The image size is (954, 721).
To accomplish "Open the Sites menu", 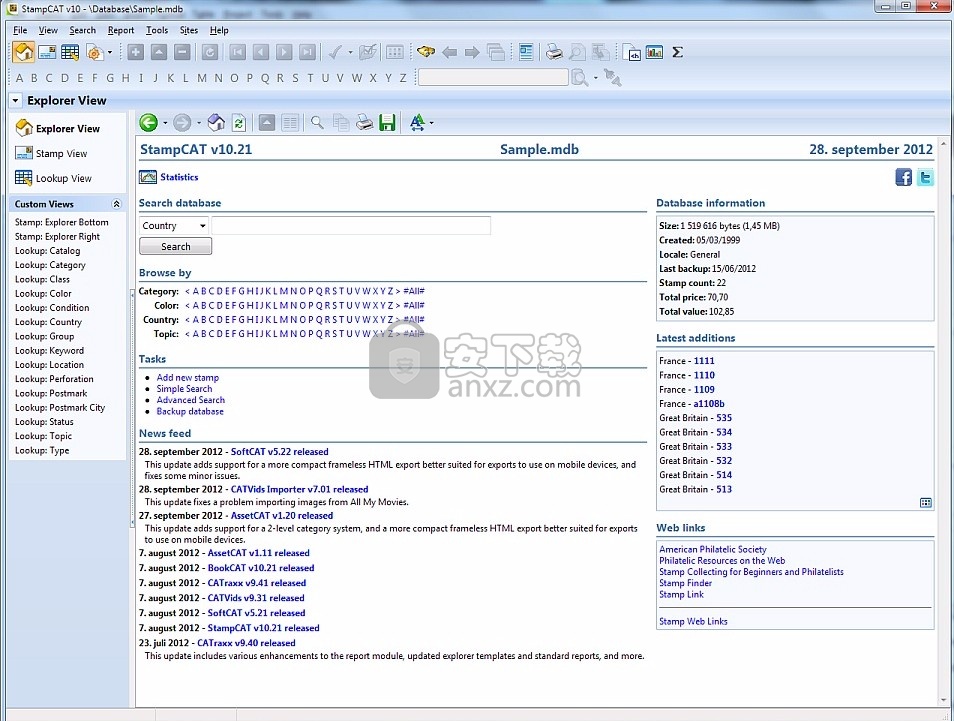I will pyautogui.click(x=189, y=30).
